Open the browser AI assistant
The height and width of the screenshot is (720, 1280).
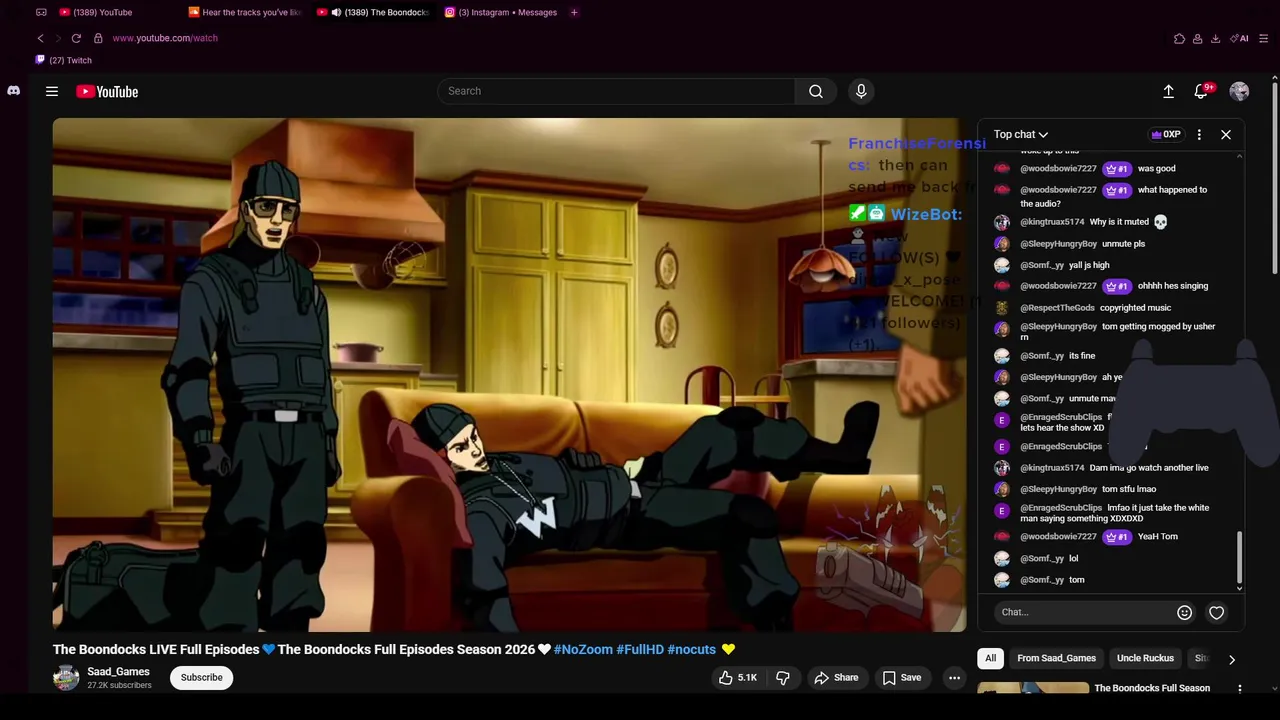(x=1240, y=38)
